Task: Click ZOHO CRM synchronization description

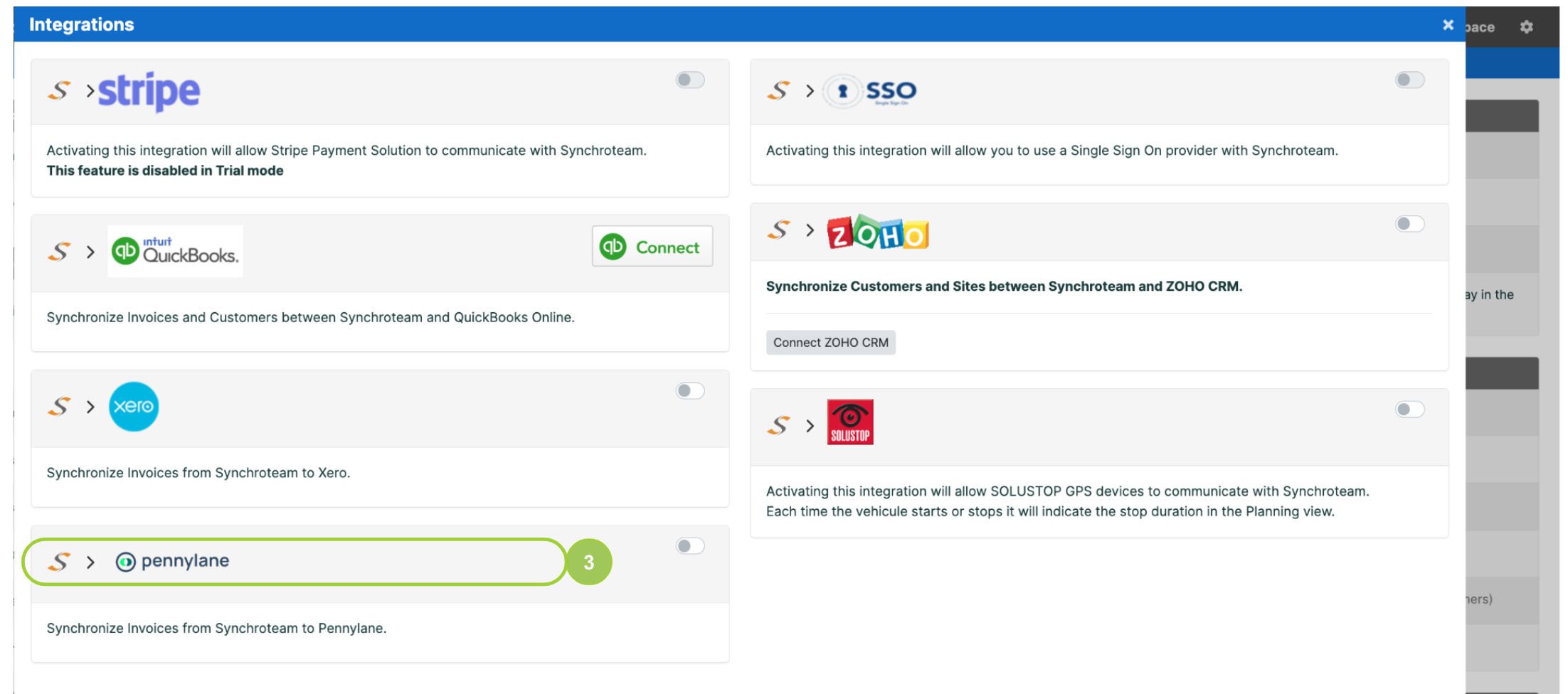Action: [x=1005, y=287]
